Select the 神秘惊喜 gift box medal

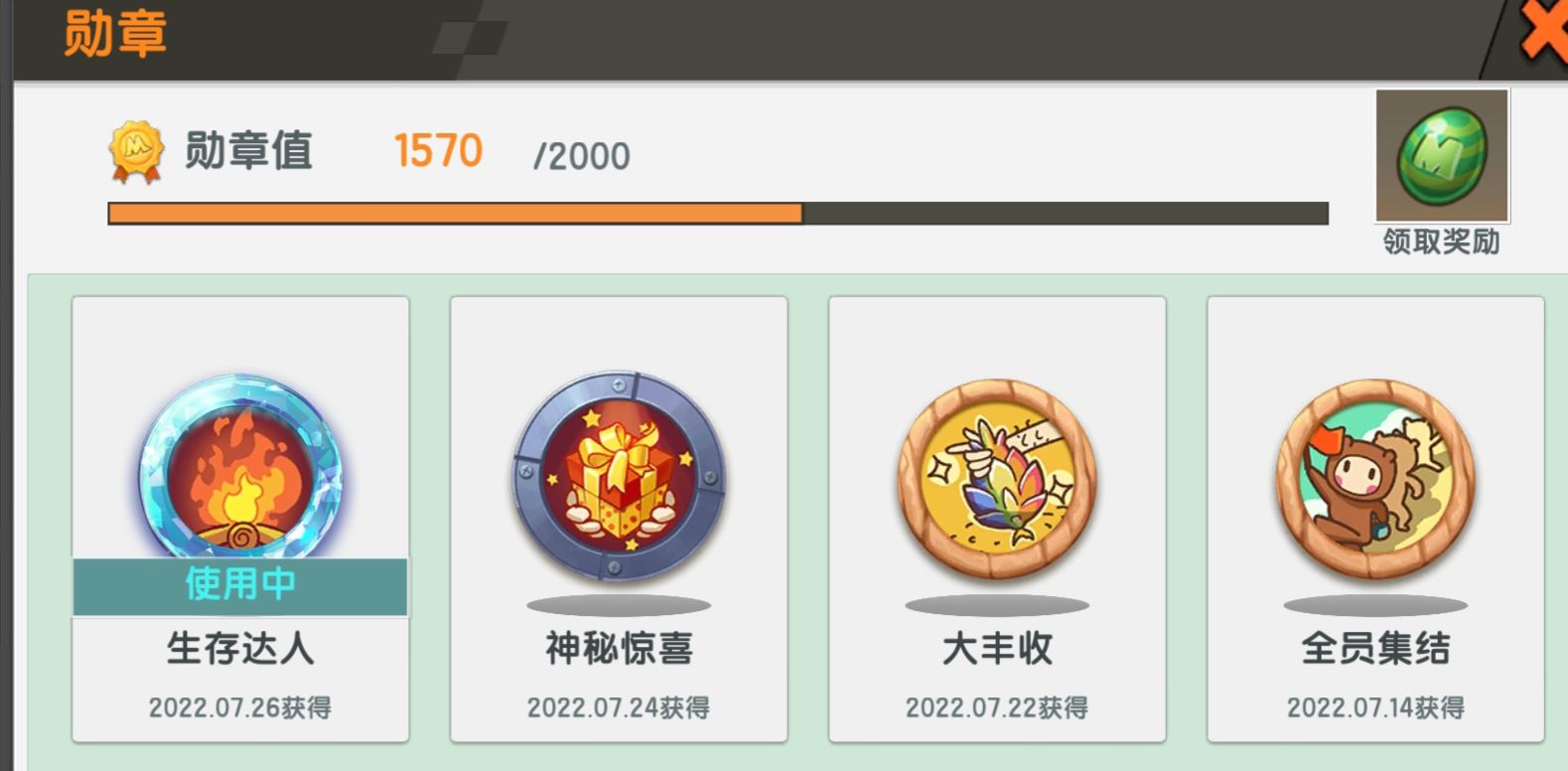pyautogui.click(x=619, y=476)
